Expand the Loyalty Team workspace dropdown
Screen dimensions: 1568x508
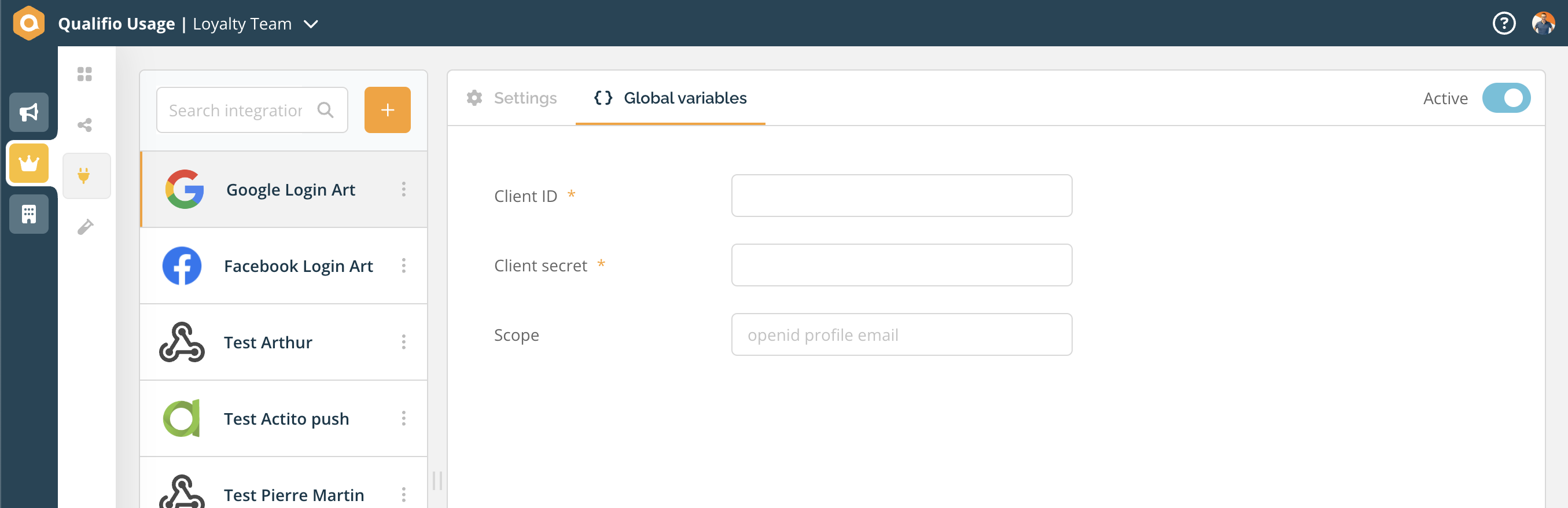(311, 24)
